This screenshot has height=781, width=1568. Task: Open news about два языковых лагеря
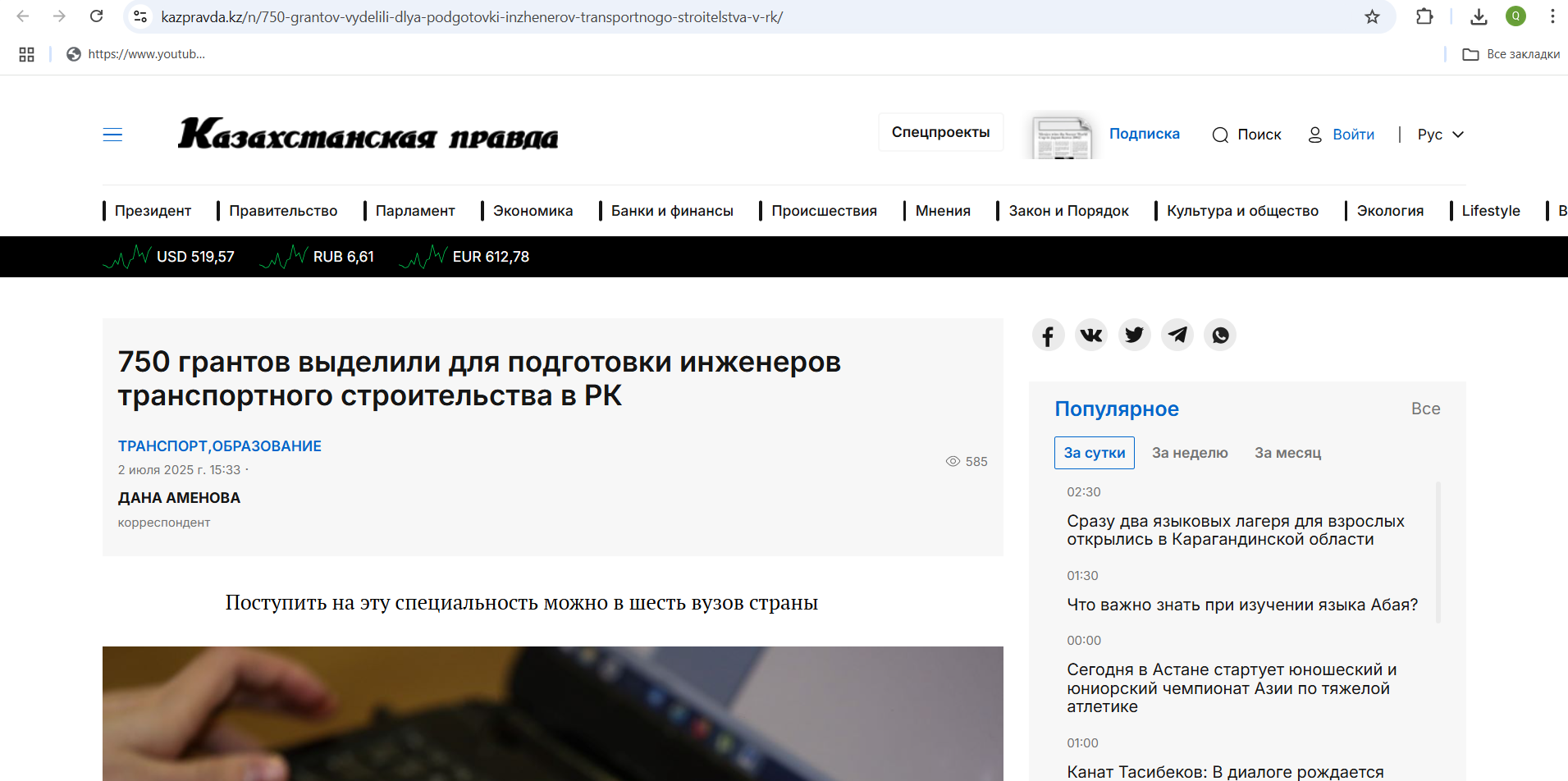1236,530
